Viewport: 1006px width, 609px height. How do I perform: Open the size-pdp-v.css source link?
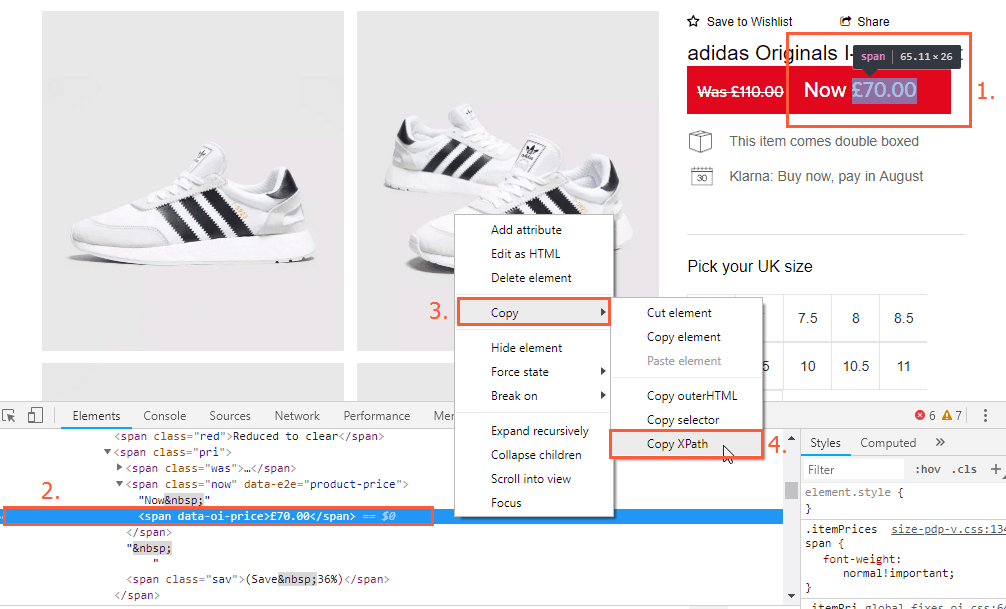[x=948, y=529]
